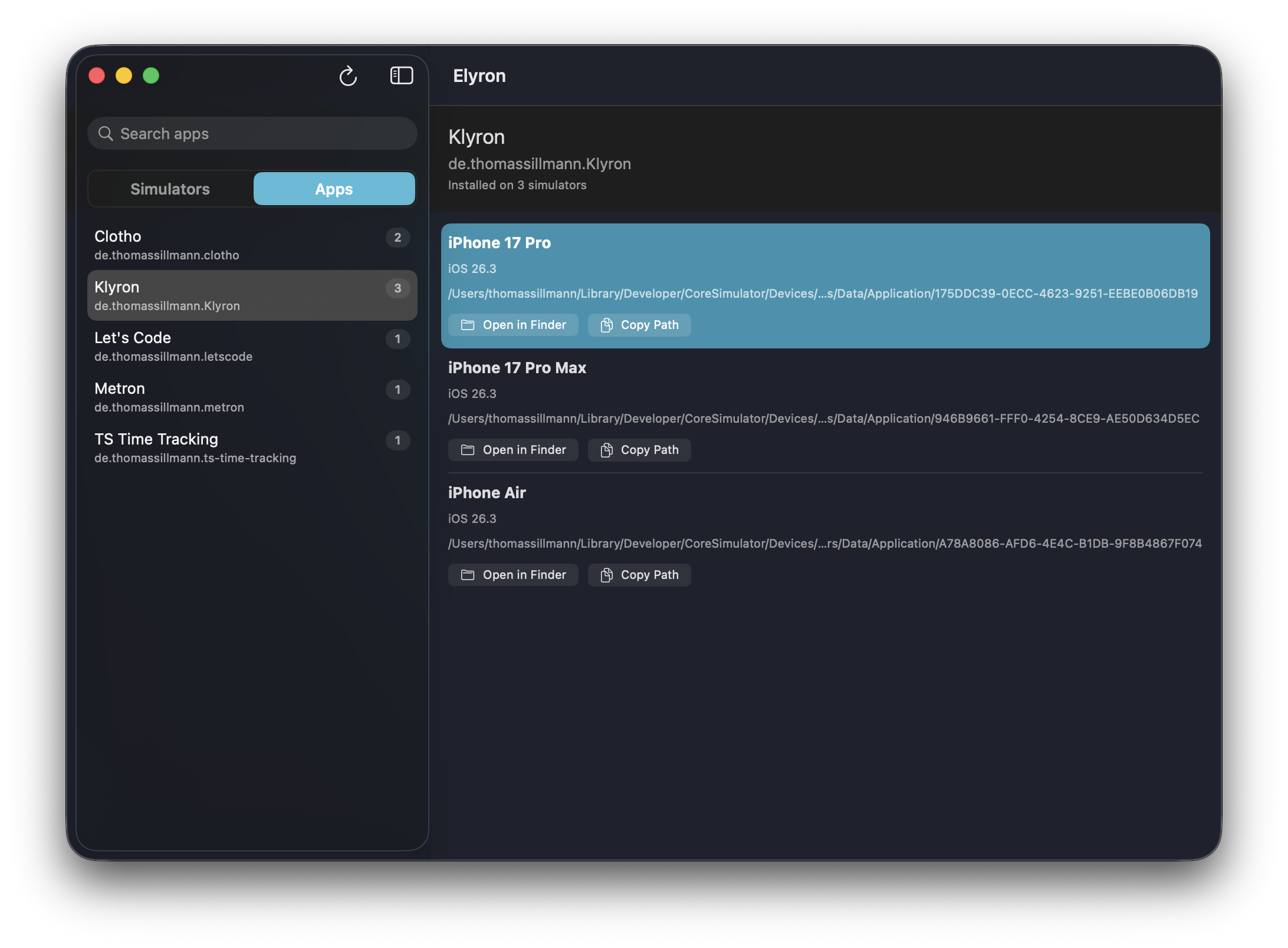Image resolution: width=1288 pixels, height=948 pixels.
Task: Select Clotho in the app list
Action: point(236,245)
